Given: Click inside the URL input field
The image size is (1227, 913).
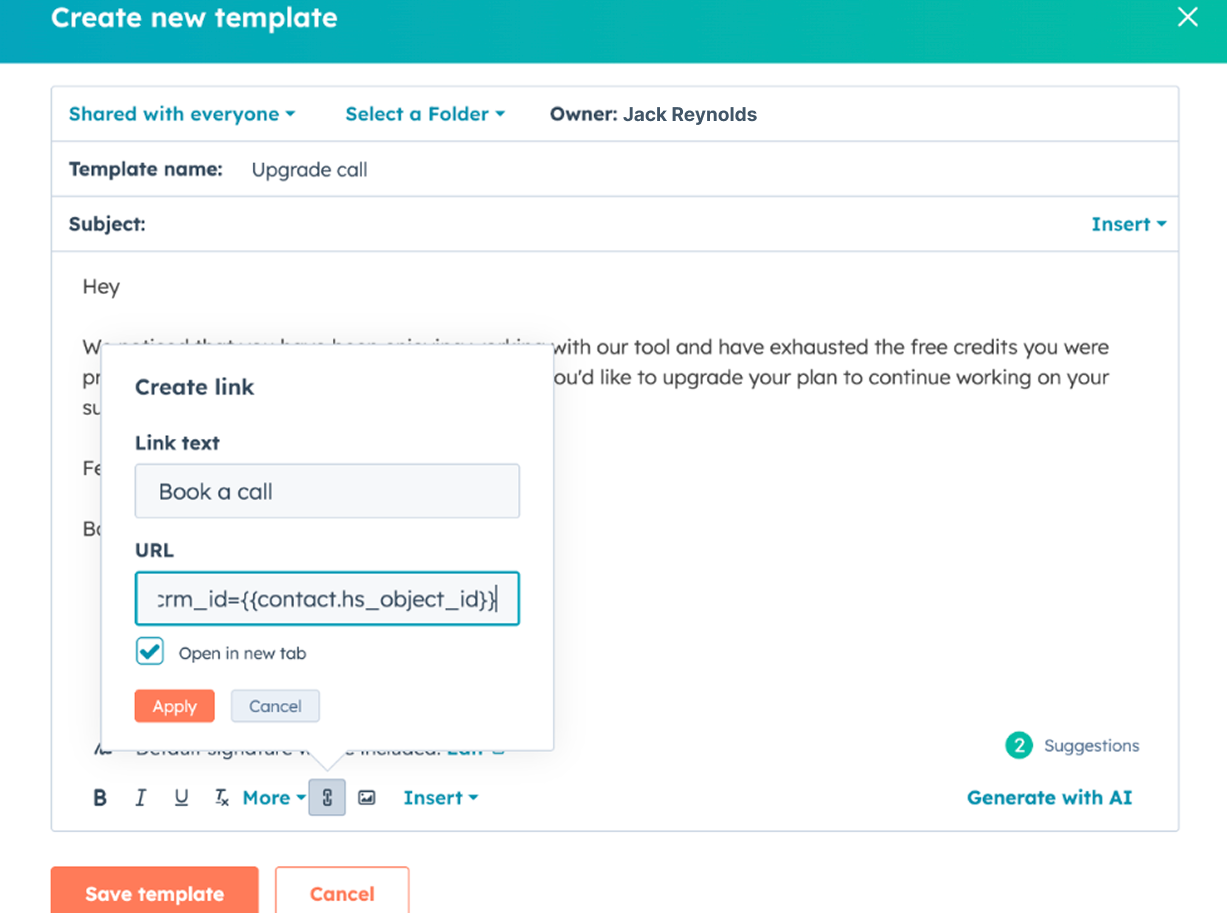Looking at the screenshot, I should pos(327,597).
